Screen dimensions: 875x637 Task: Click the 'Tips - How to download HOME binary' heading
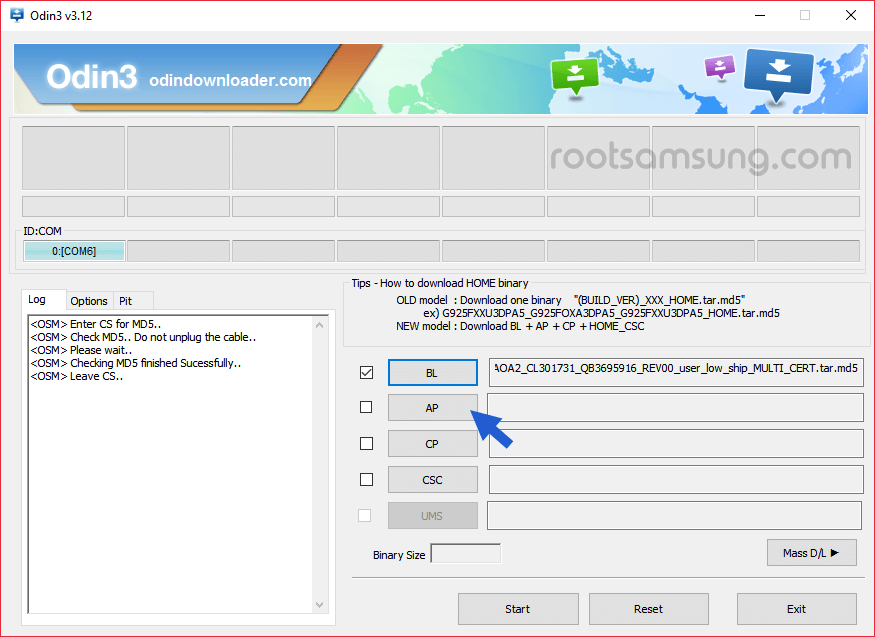[x=440, y=283]
